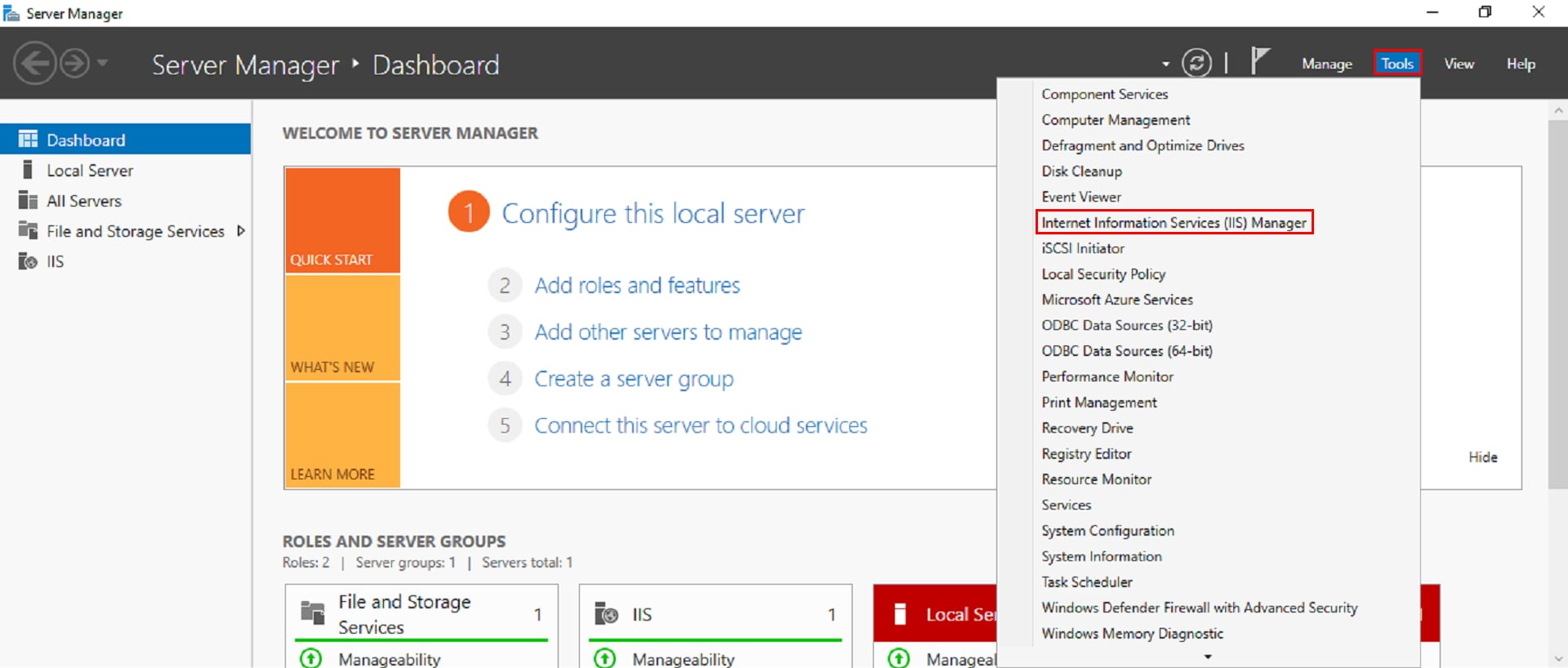The image size is (1568, 668).
Task: Click Connect this server to cloud services
Action: click(701, 425)
